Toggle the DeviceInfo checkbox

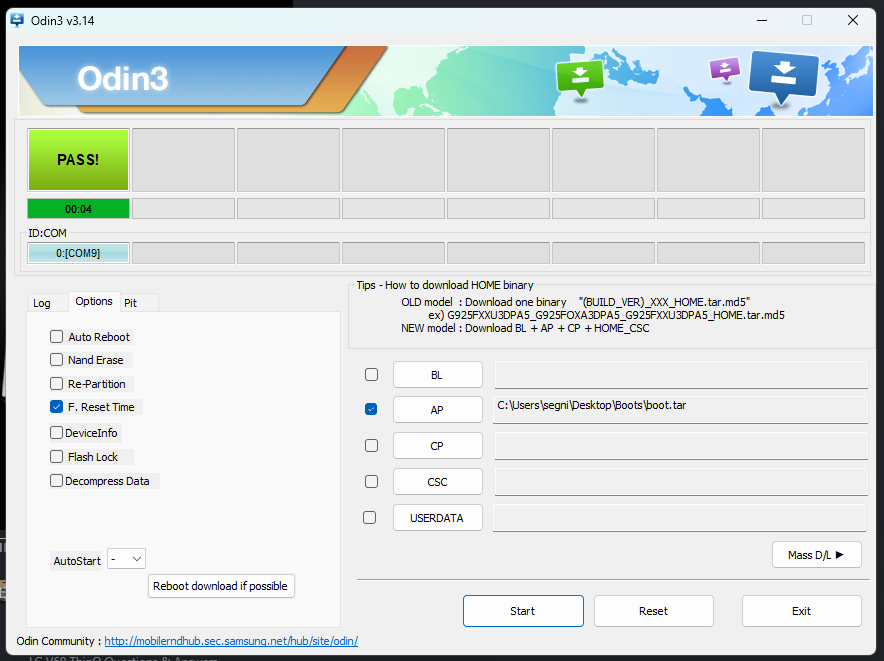coord(56,433)
